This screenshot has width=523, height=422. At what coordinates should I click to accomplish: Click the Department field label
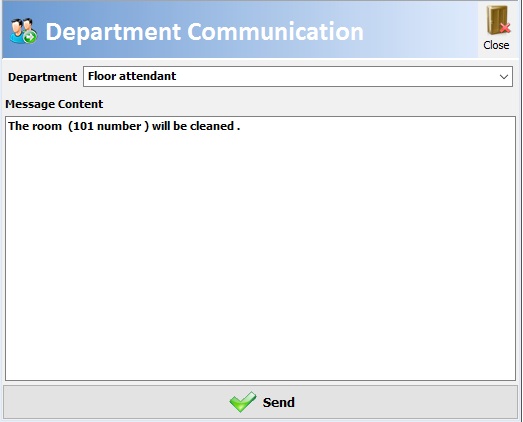(42, 77)
